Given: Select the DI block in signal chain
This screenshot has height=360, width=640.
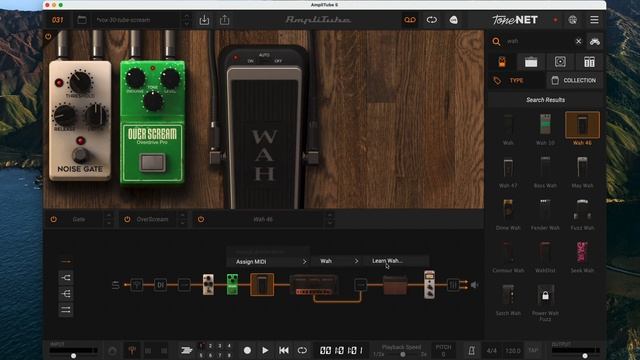Looking at the screenshot, I should pos(160,285).
